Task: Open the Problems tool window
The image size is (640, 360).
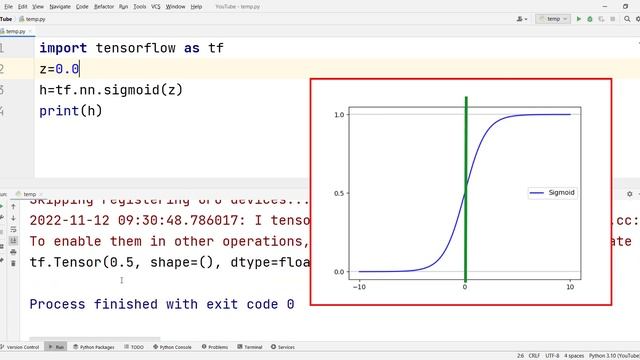Action: click(215, 347)
